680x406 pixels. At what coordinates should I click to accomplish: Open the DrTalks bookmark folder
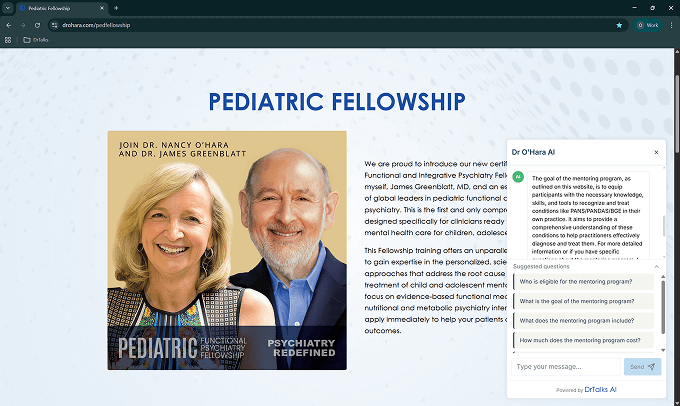36,40
